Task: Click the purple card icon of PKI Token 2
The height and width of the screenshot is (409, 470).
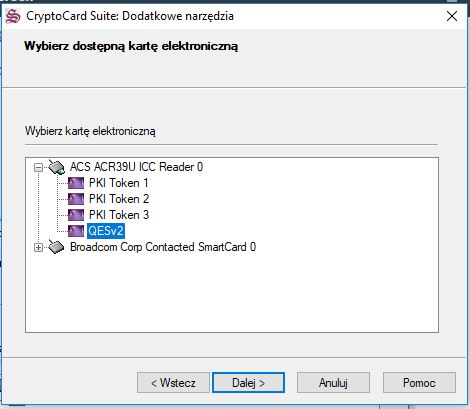Action: coord(76,199)
